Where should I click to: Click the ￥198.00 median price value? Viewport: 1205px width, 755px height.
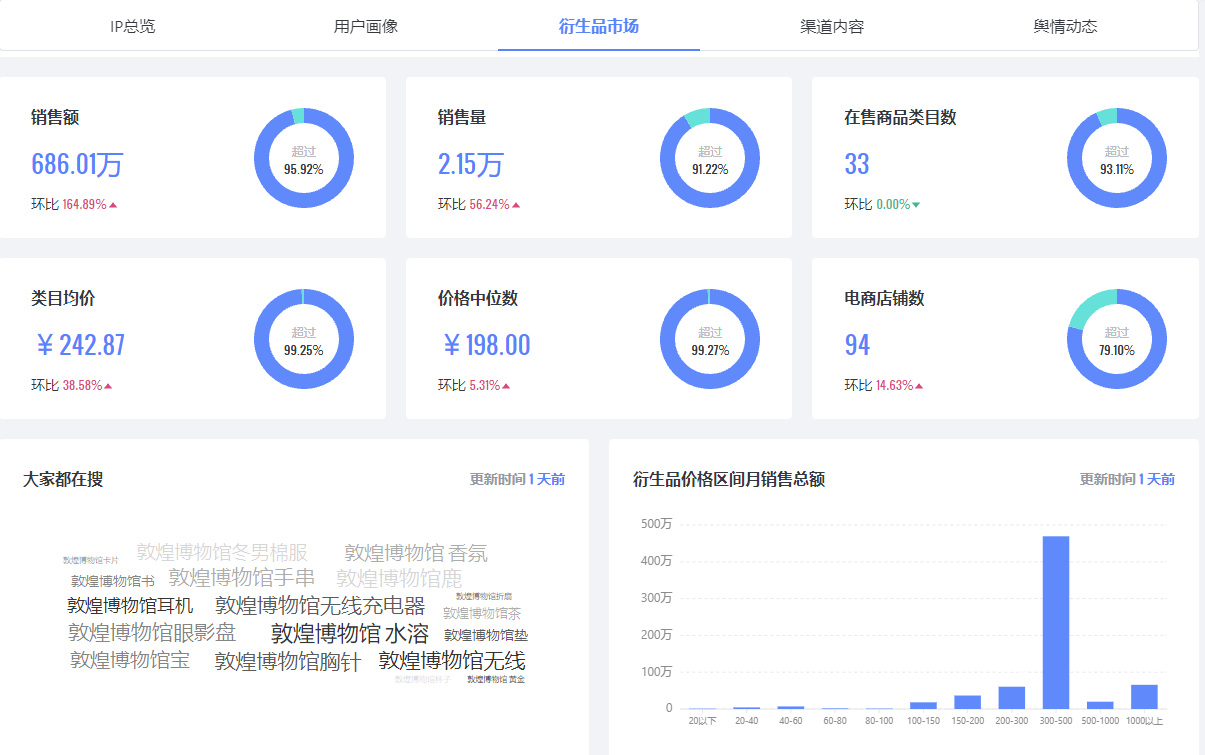[485, 345]
